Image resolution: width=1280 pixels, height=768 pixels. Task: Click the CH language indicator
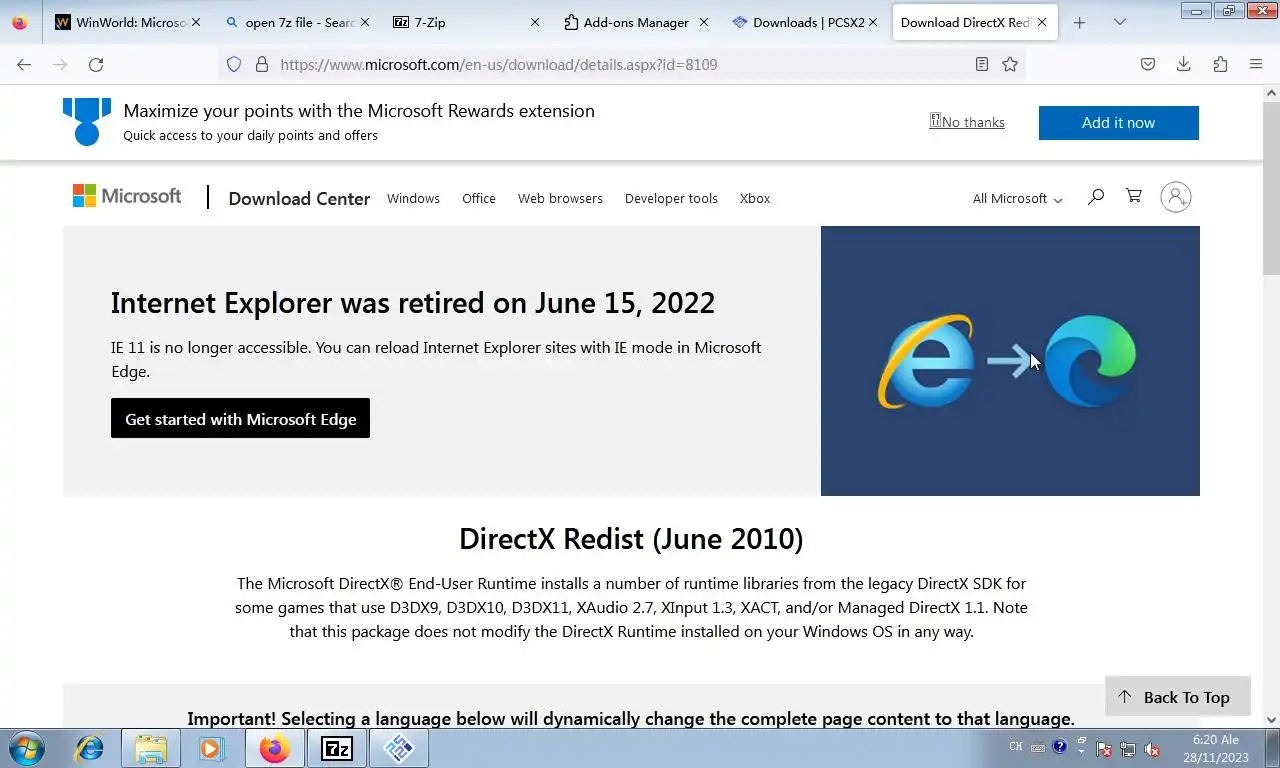1016,746
